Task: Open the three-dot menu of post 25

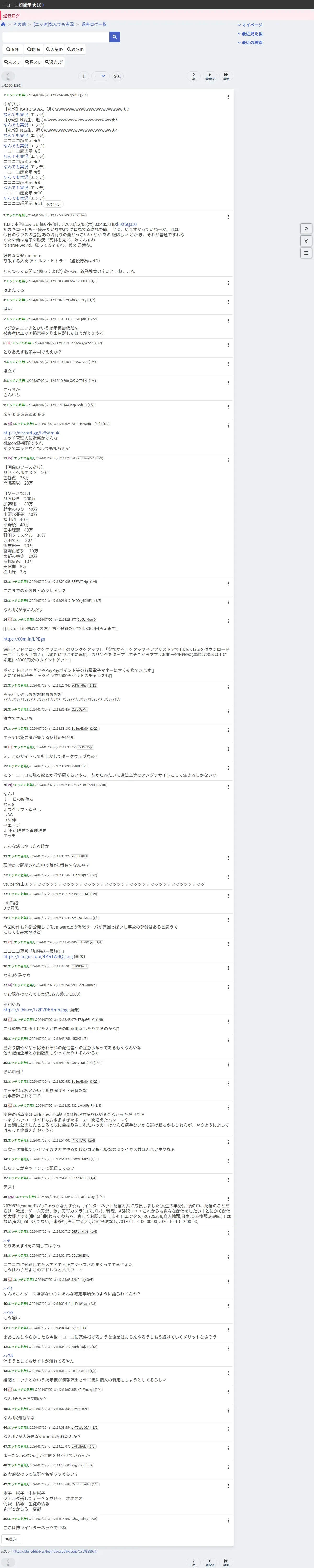Action: 228,944
